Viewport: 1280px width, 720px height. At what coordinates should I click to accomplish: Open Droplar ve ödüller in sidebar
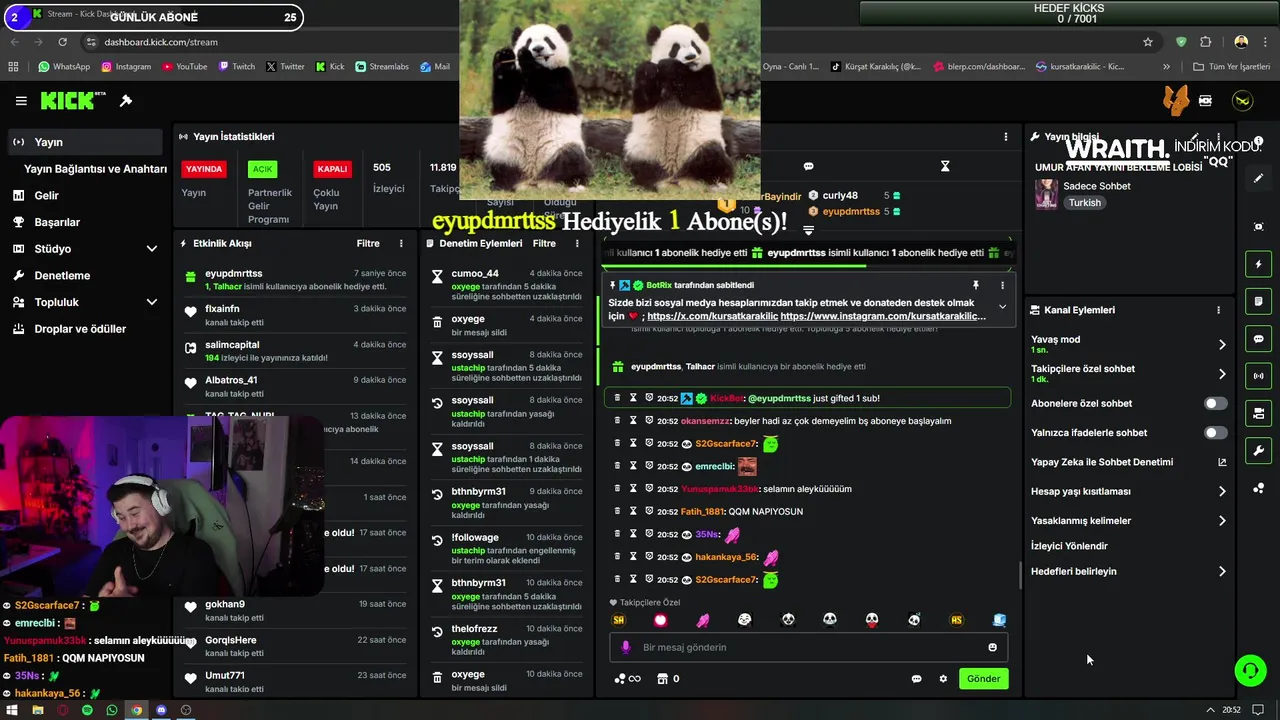80,329
